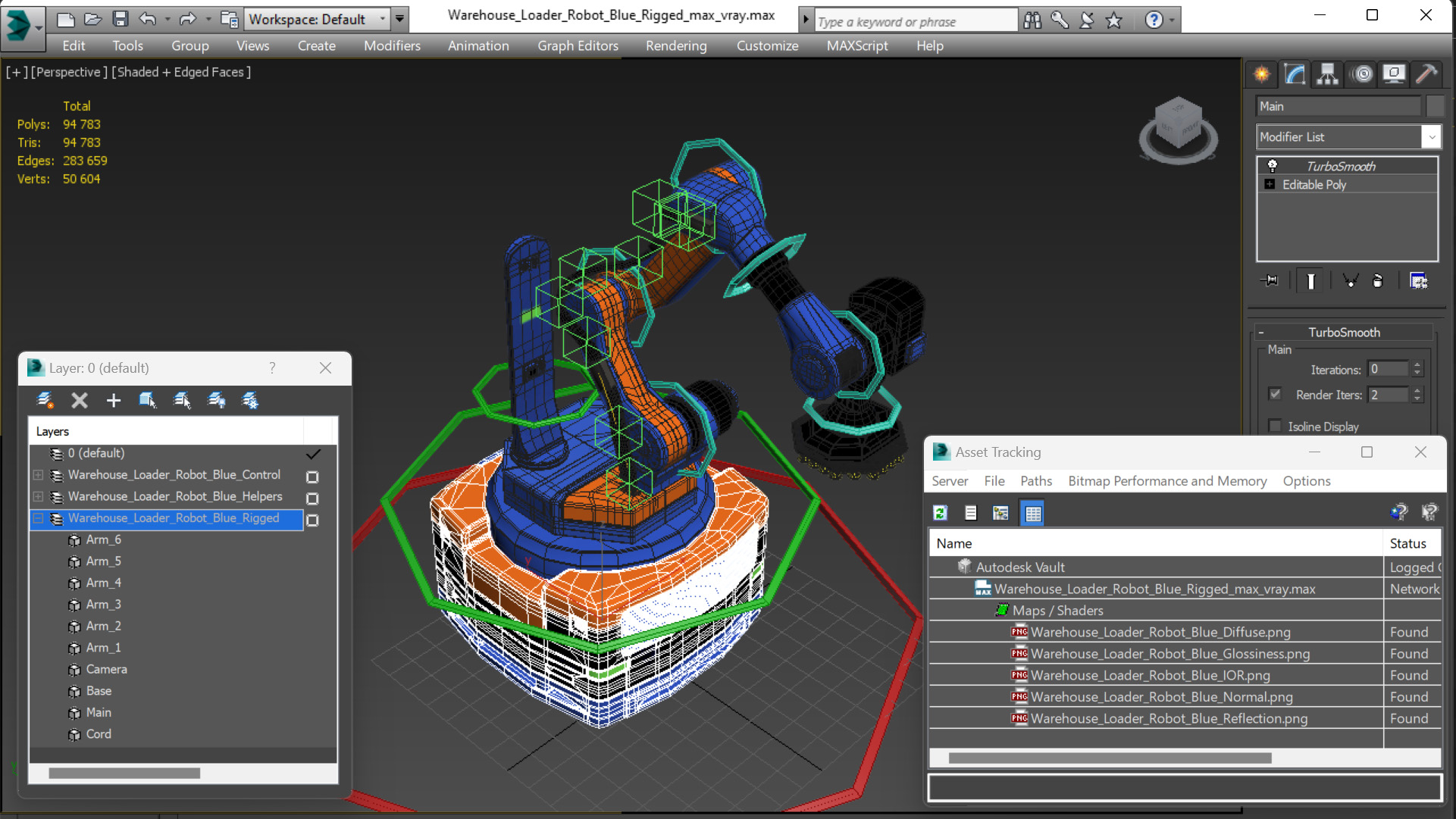Click the Pin Stack icon
Image resolution: width=1456 pixels, height=819 pixels.
1270,281
